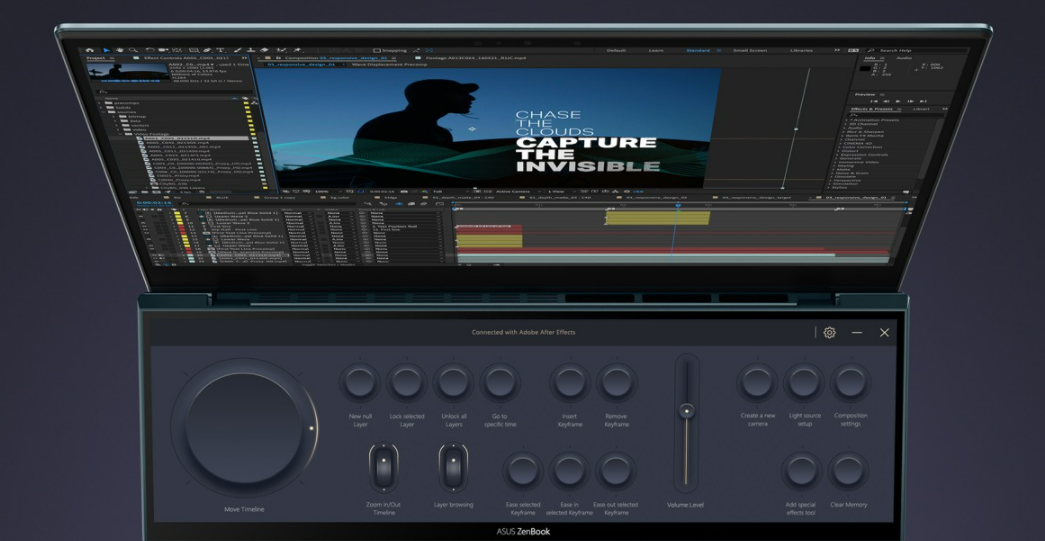Image resolution: width=1045 pixels, height=541 pixels.
Task: Switch to the Small Screen workspace
Action: pos(748,50)
